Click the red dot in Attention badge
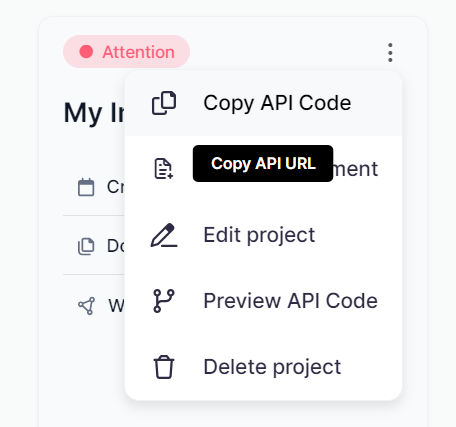 86,52
